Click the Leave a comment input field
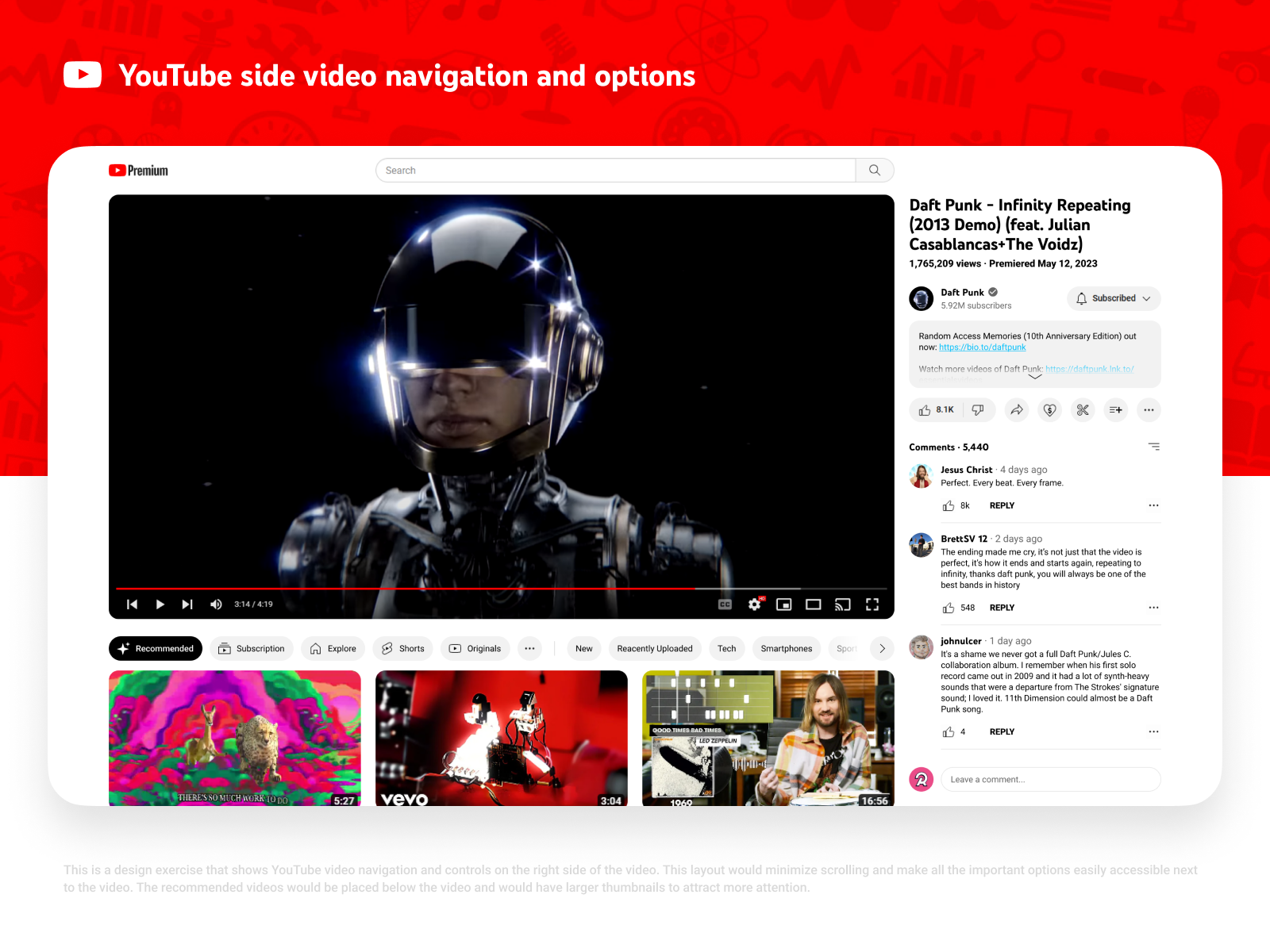 tap(1050, 779)
